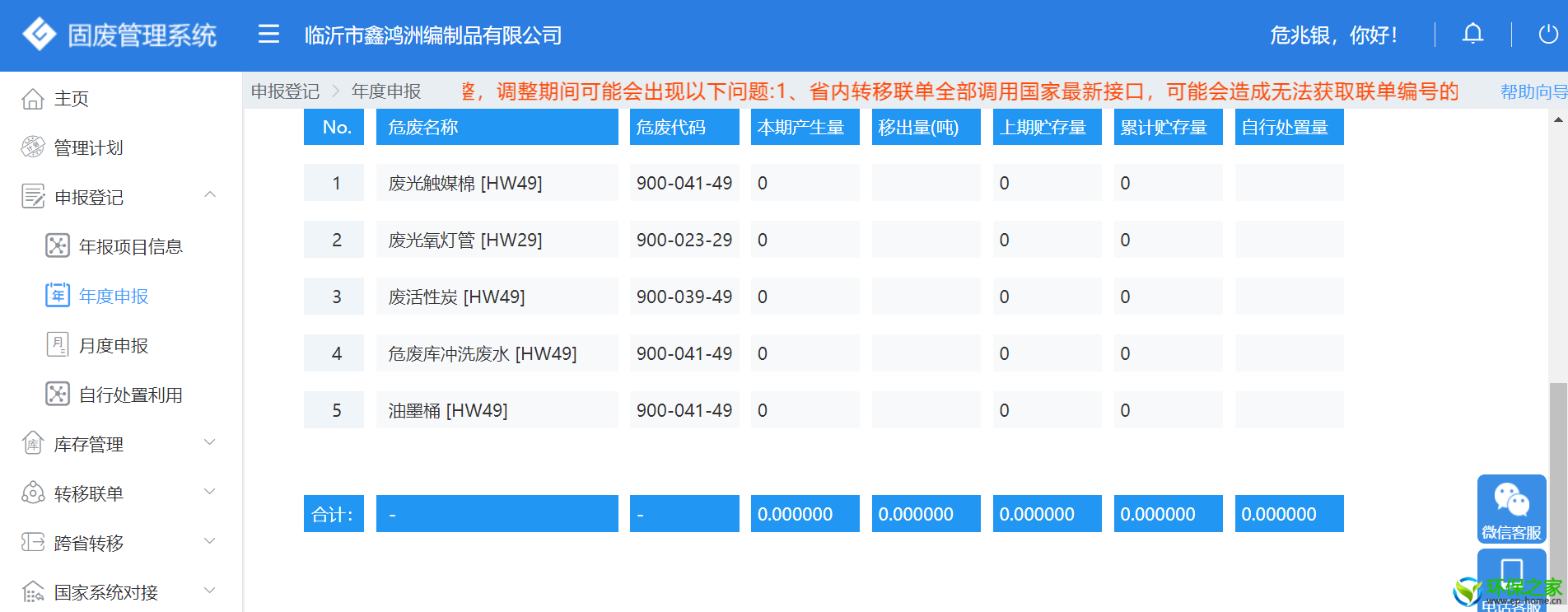The image size is (1568, 612).
Task: Collapse the 申报登记 menu section
Action: coord(210,196)
